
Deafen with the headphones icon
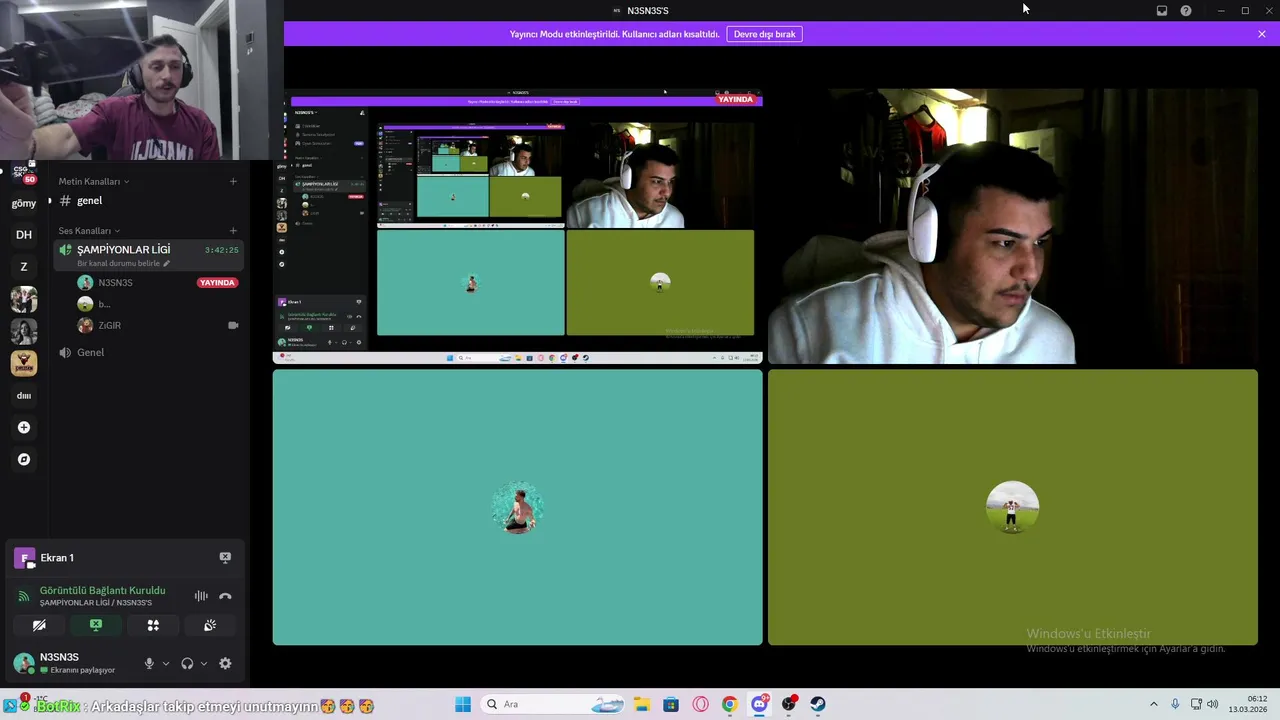pos(187,663)
